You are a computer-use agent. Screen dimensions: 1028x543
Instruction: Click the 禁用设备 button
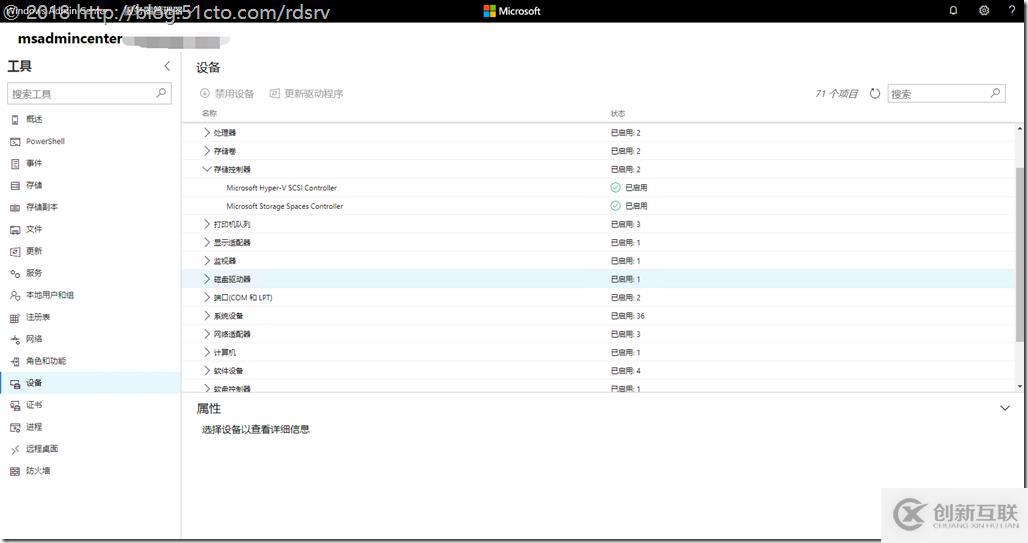(x=227, y=94)
